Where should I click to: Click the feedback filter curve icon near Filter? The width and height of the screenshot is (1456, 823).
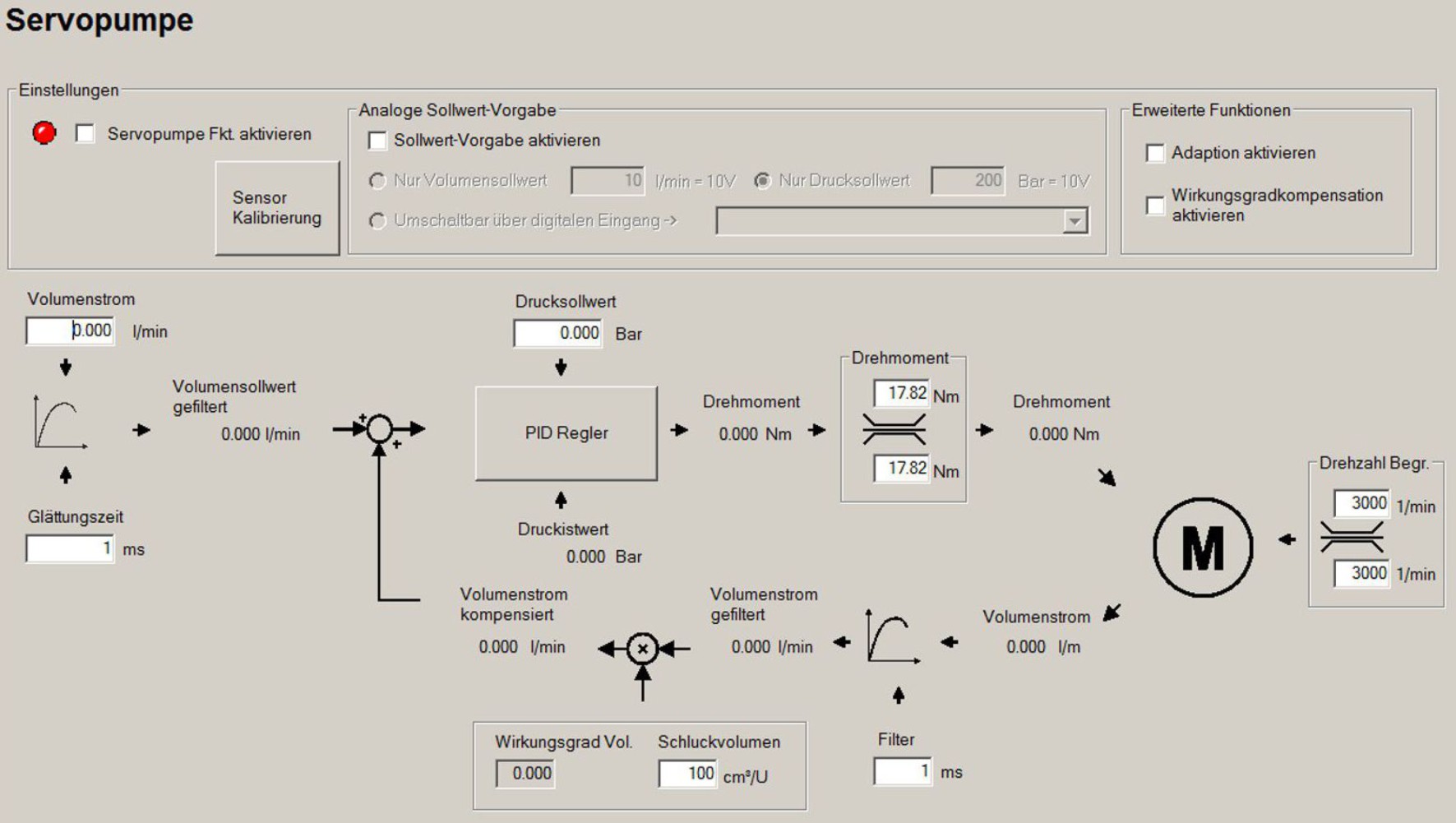(893, 637)
